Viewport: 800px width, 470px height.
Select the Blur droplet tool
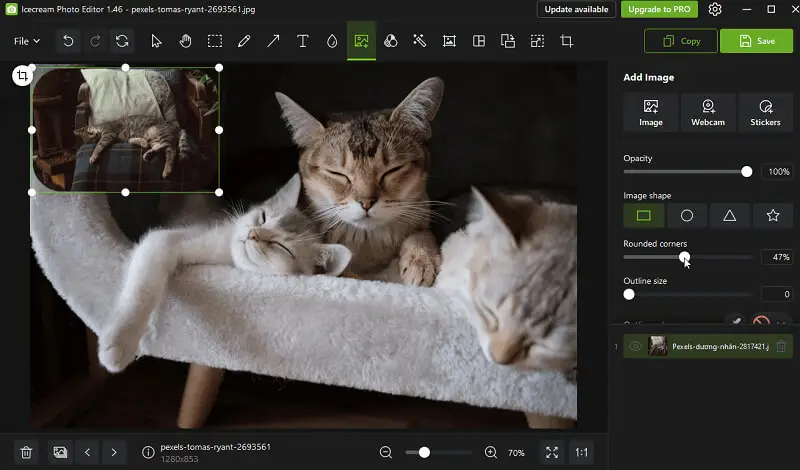[332, 41]
